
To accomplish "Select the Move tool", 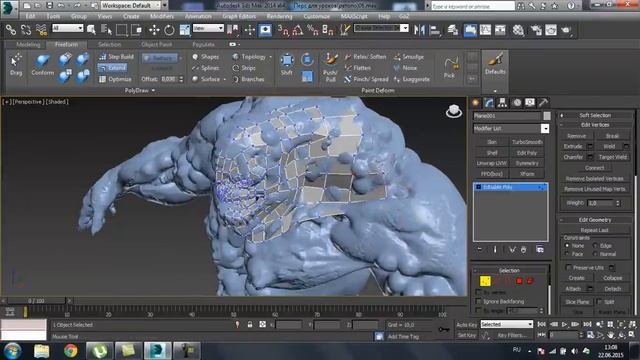I will tap(154, 30).
